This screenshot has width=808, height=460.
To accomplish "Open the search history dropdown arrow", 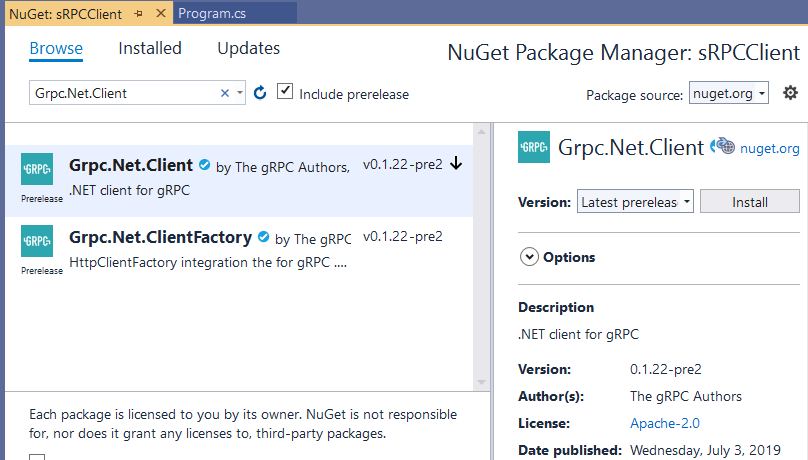I will (240, 93).
